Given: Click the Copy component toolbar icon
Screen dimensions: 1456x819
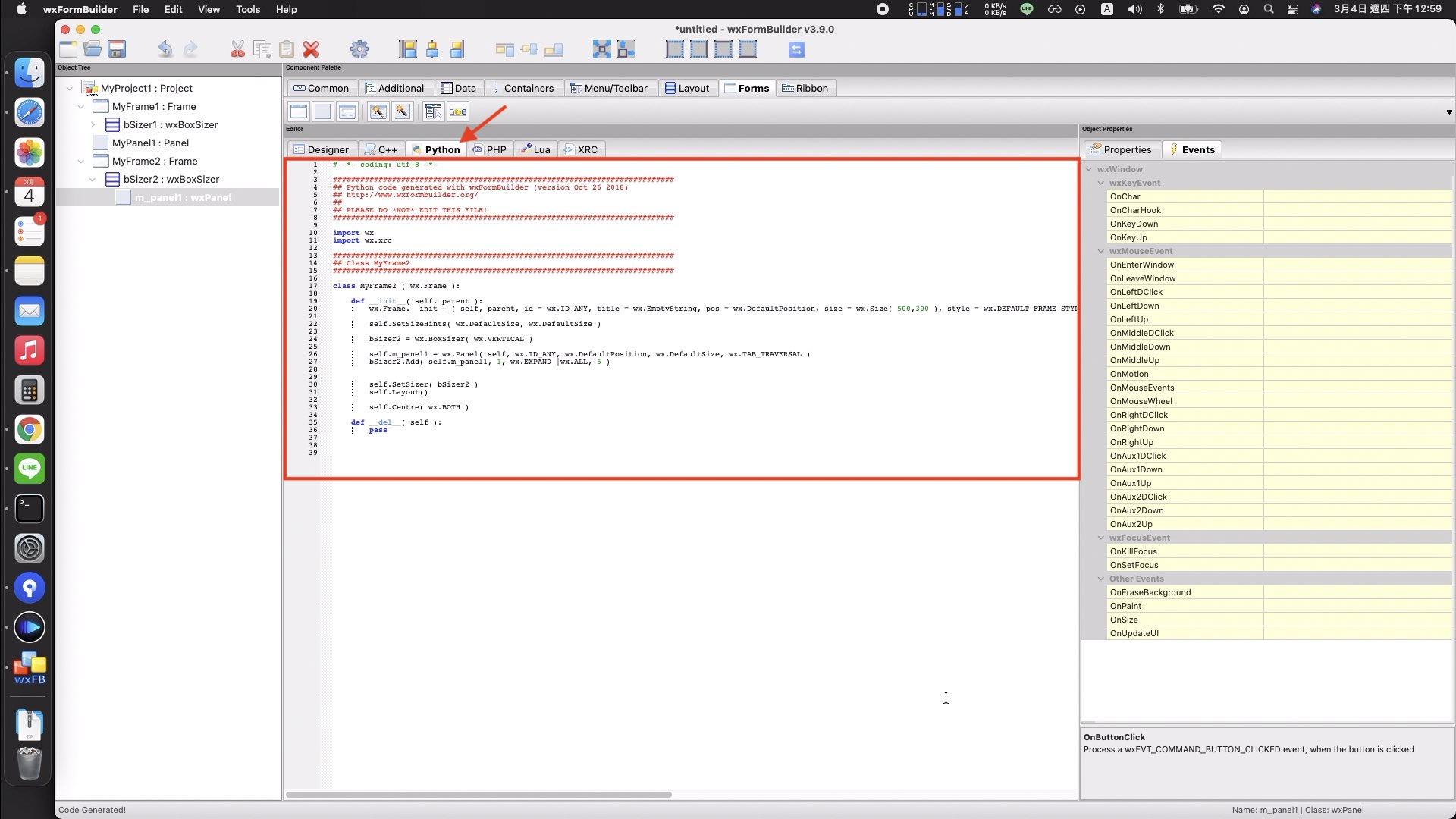Looking at the screenshot, I should point(263,49).
